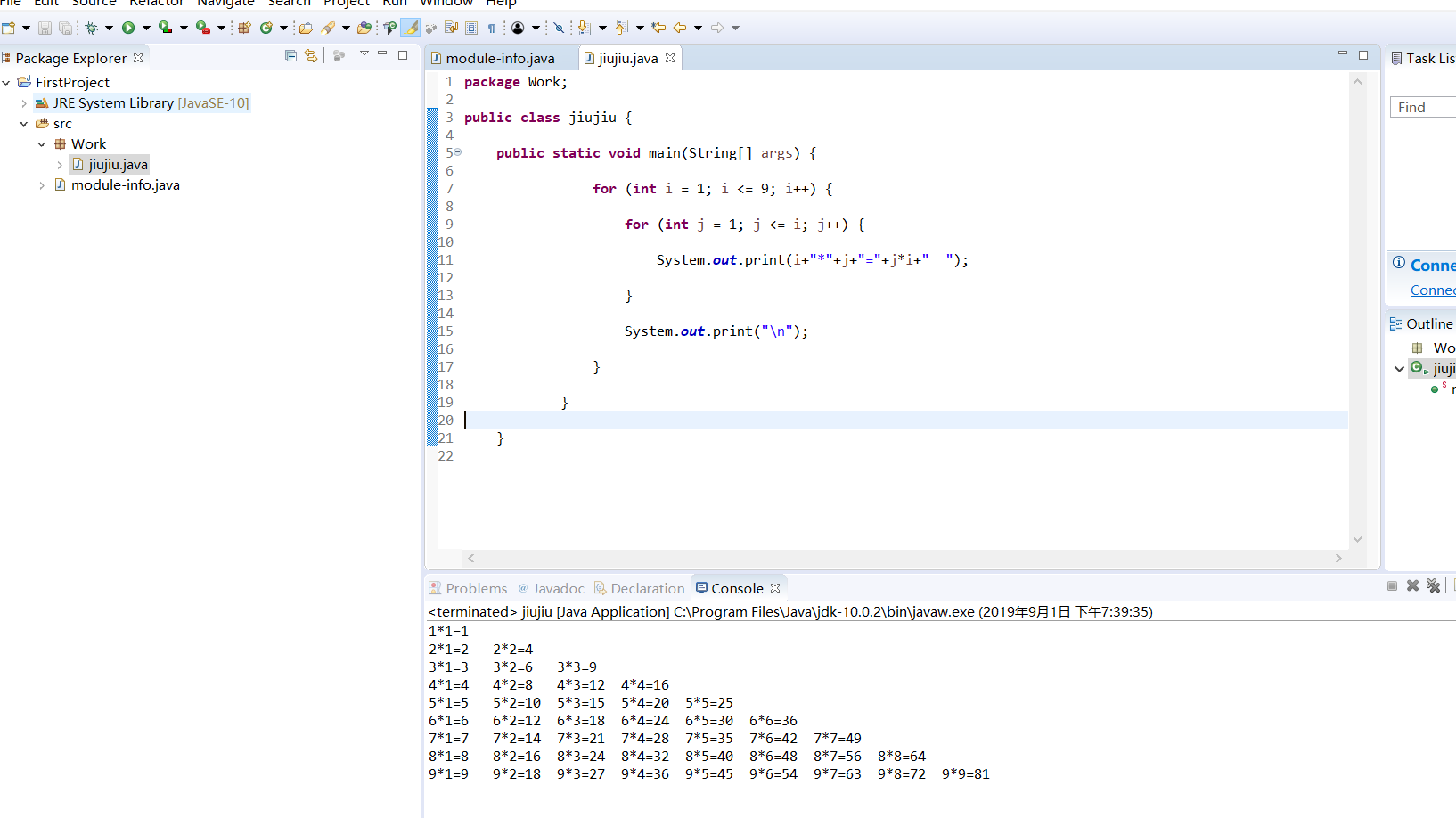
Task: Open the Coverage dropdown arrow
Action: (184, 28)
